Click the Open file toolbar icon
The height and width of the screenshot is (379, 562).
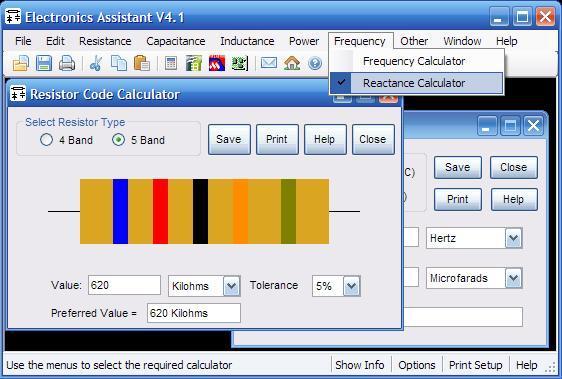click(x=21, y=63)
